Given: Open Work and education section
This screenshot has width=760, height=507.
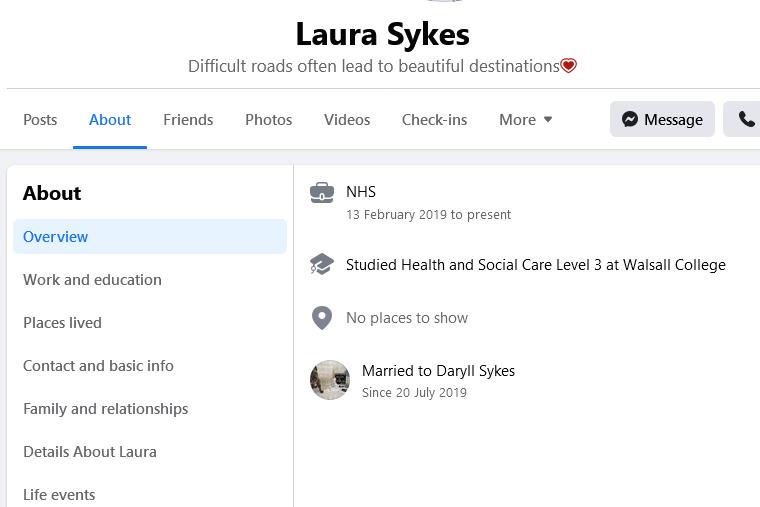Looking at the screenshot, I should point(92,280).
